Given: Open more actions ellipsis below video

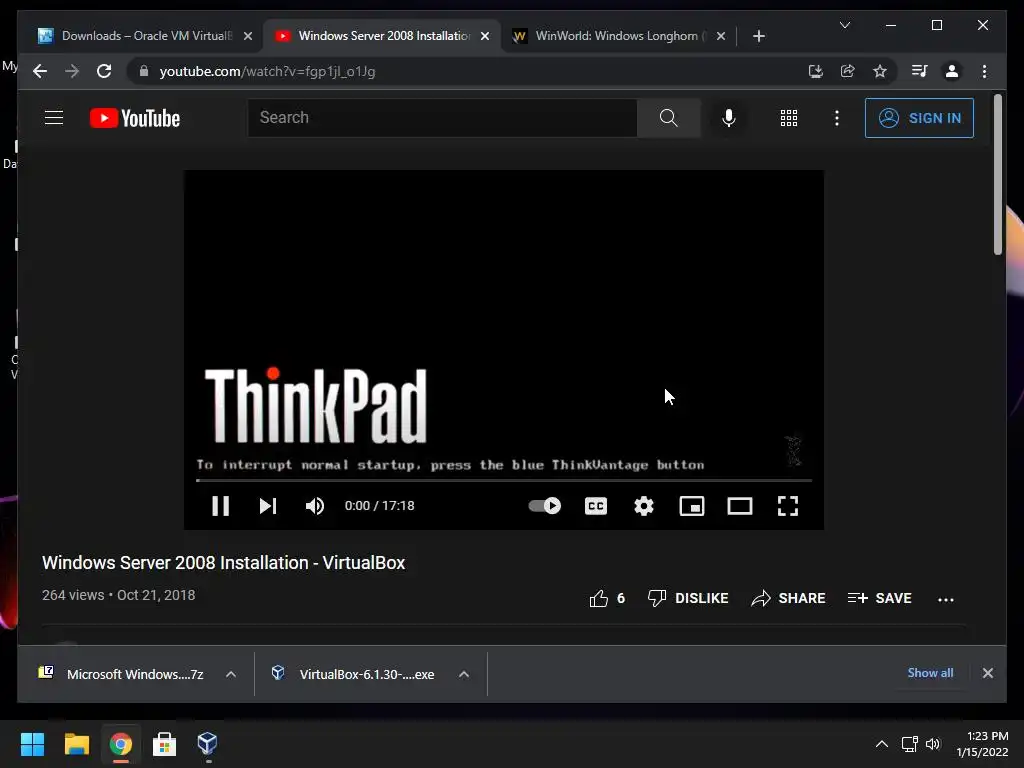Looking at the screenshot, I should (946, 600).
